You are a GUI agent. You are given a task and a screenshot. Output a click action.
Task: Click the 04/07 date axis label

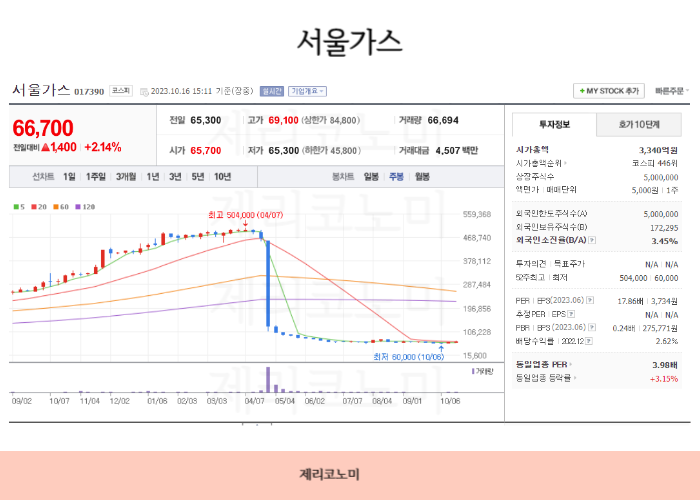pyautogui.click(x=254, y=401)
